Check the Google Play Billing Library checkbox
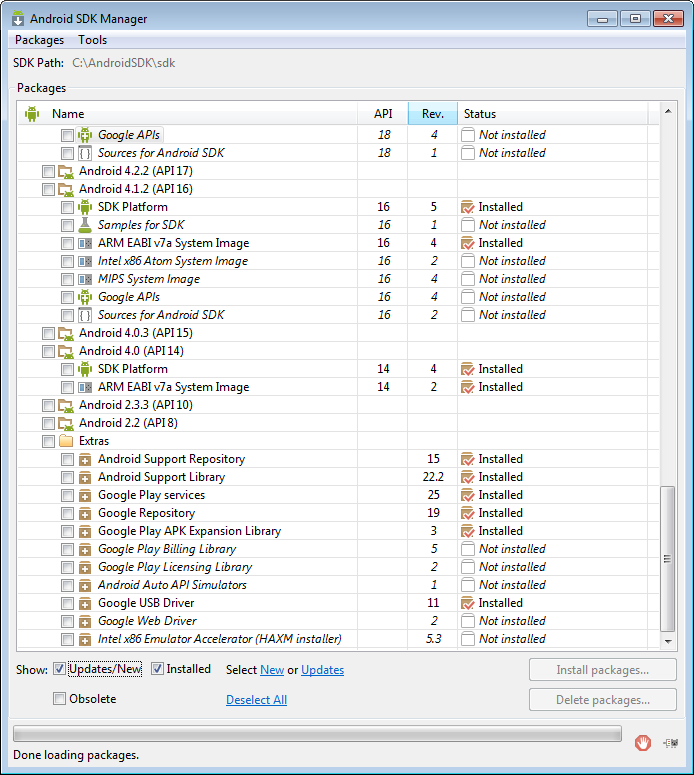This screenshot has height=775, width=694. coord(67,550)
